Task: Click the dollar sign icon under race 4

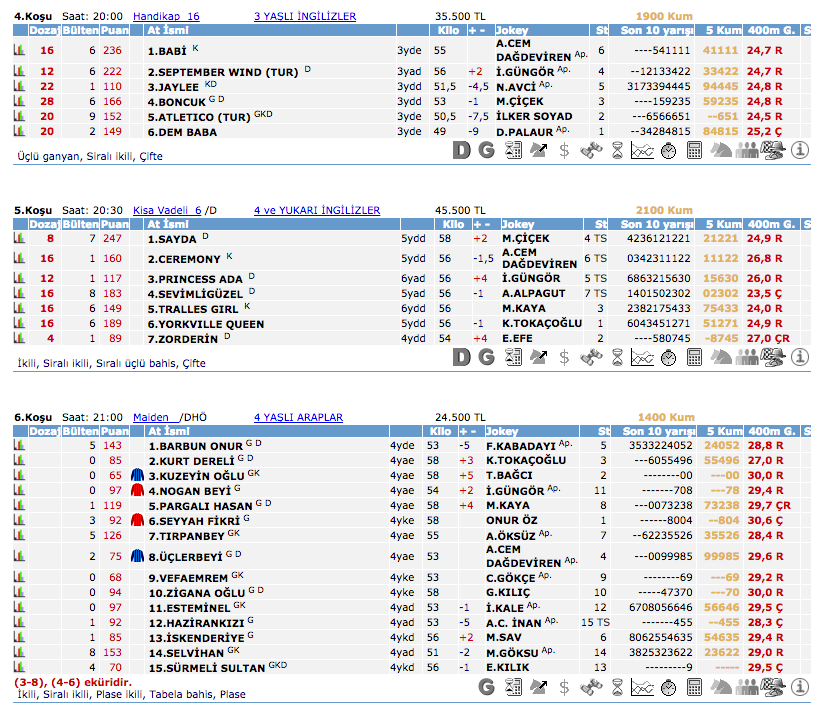Action: pyautogui.click(x=565, y=150)
